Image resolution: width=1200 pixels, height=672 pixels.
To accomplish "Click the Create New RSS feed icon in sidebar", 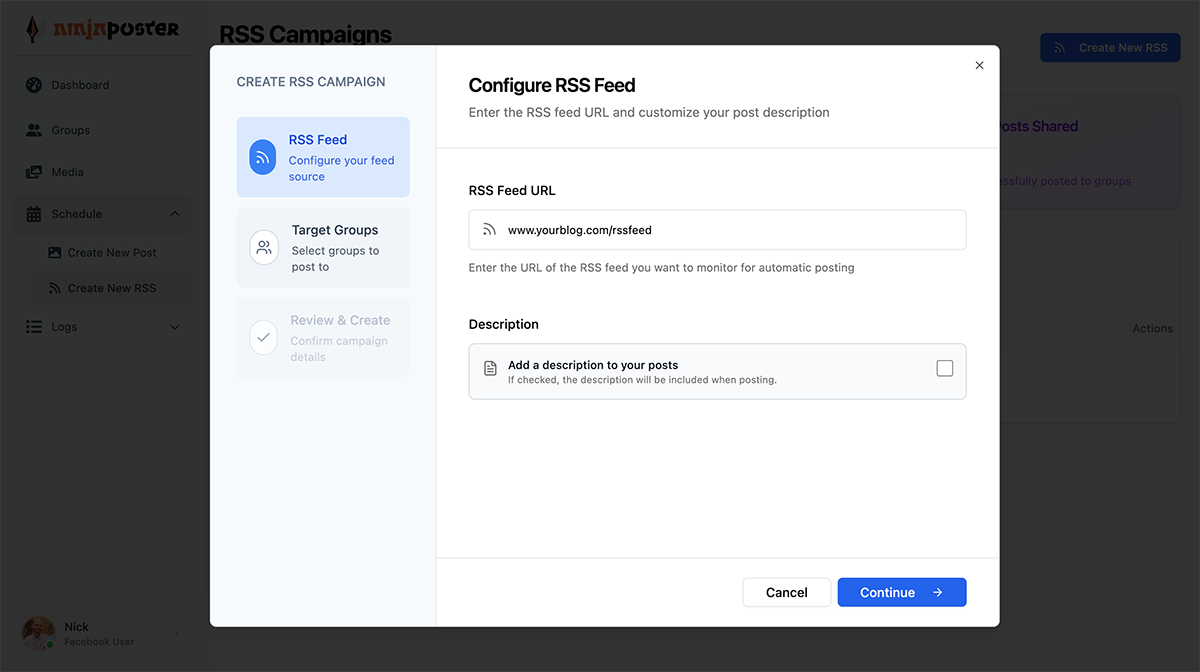I will point(55,288).
